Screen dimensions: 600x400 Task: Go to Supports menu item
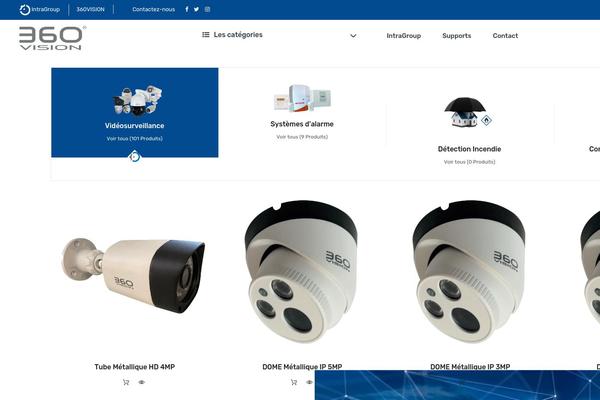[x=457, y=36]
